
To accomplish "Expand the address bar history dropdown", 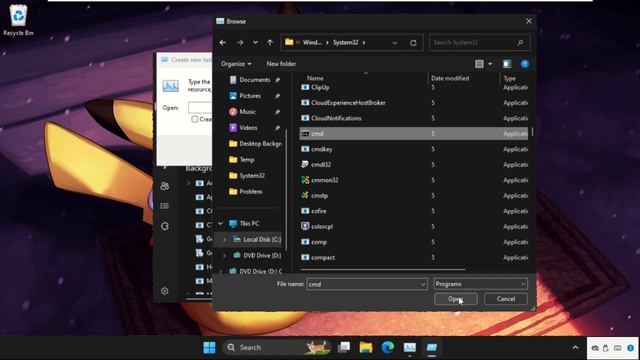I will [395, 42].
